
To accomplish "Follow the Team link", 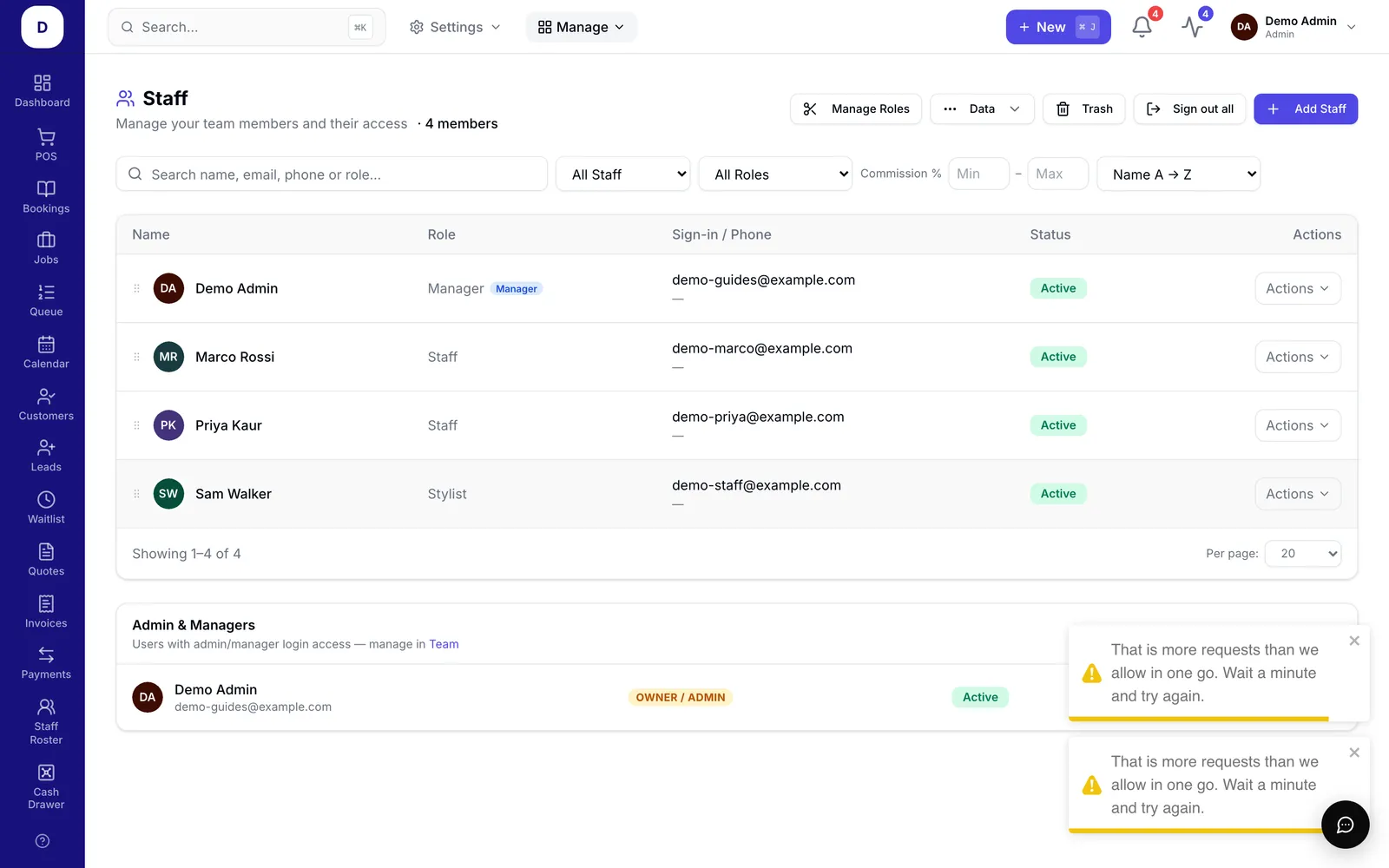I will point(444,644).
